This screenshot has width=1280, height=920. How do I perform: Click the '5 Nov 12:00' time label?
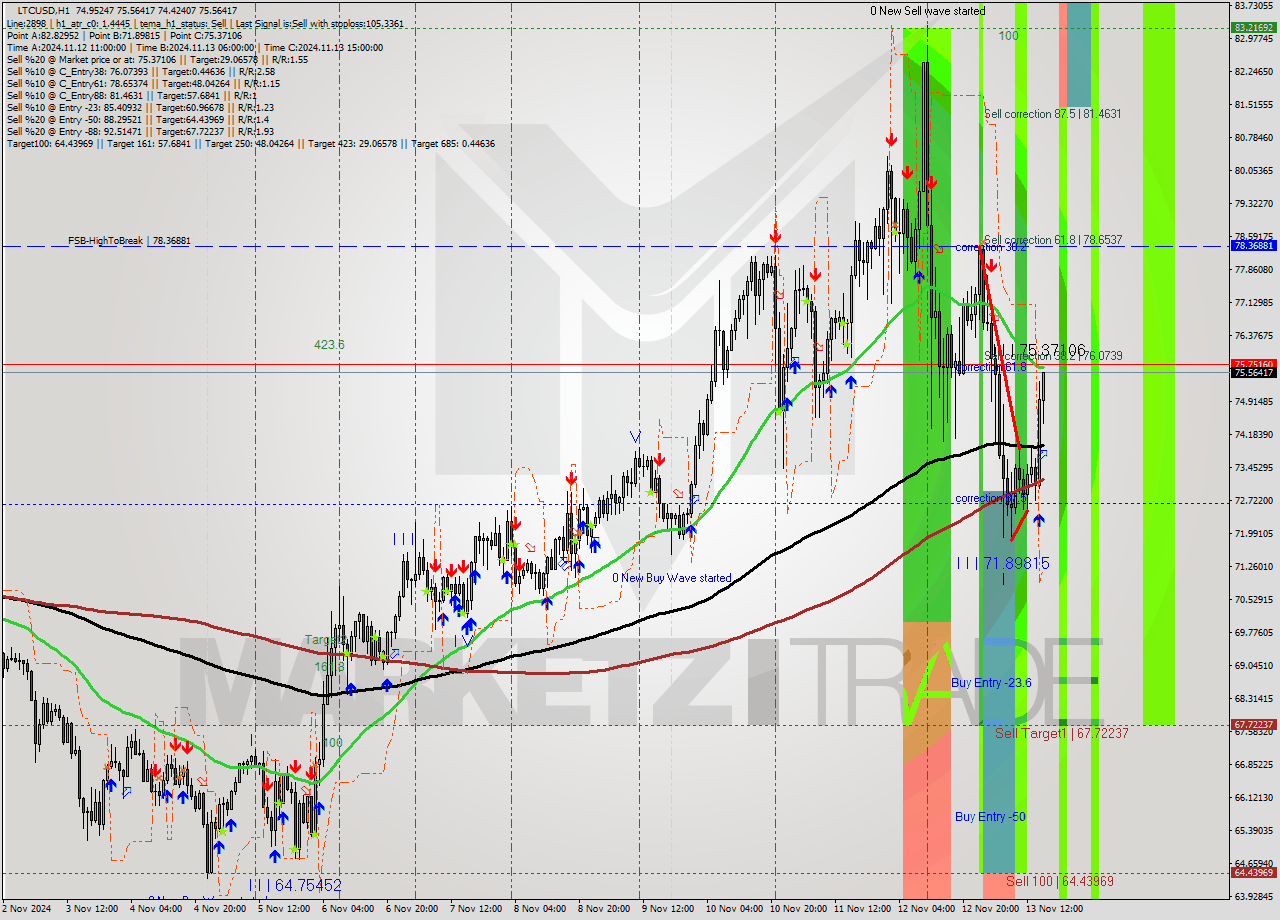(x=286, y=909)
